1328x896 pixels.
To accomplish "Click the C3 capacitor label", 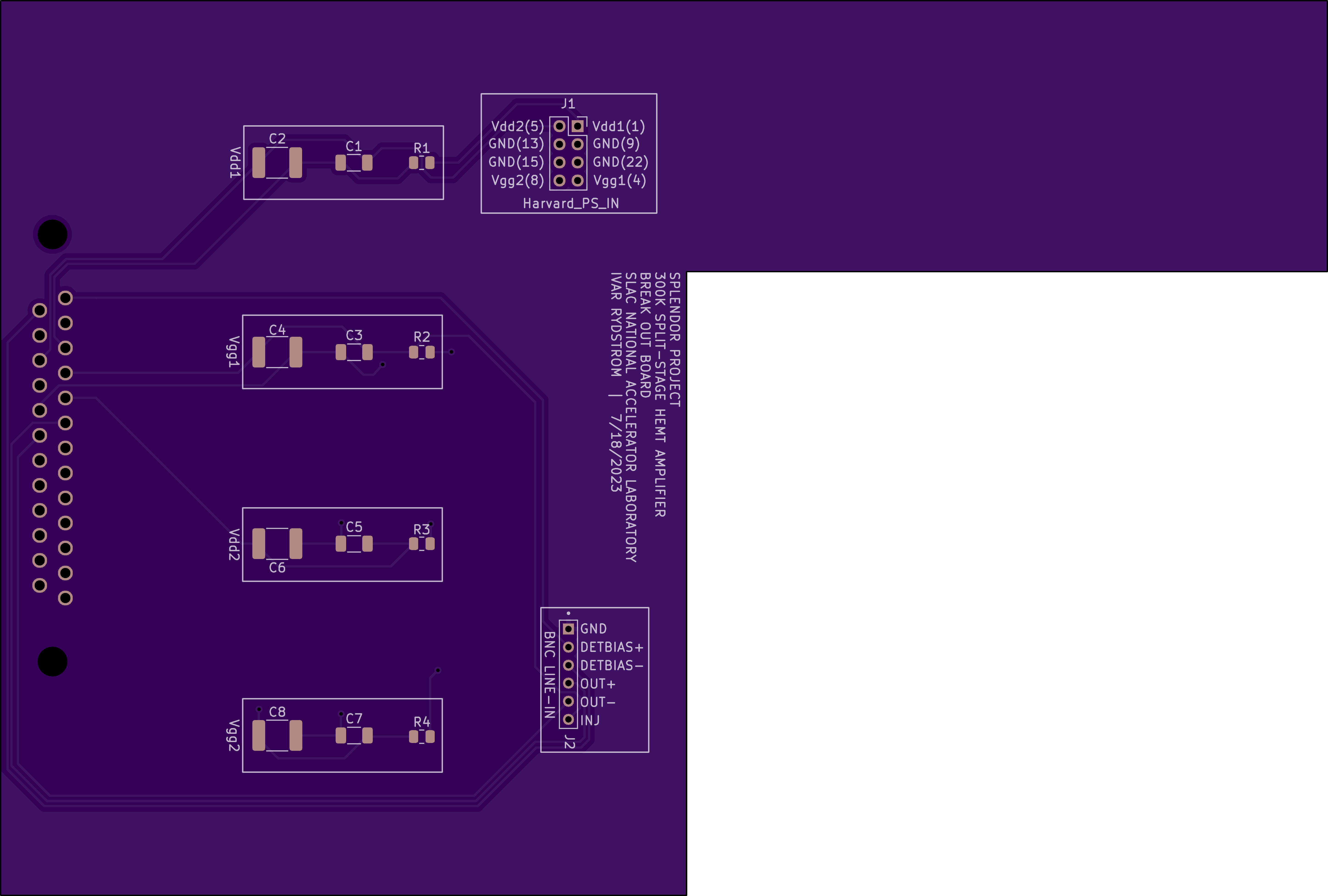I will click(x=354, y=335).
